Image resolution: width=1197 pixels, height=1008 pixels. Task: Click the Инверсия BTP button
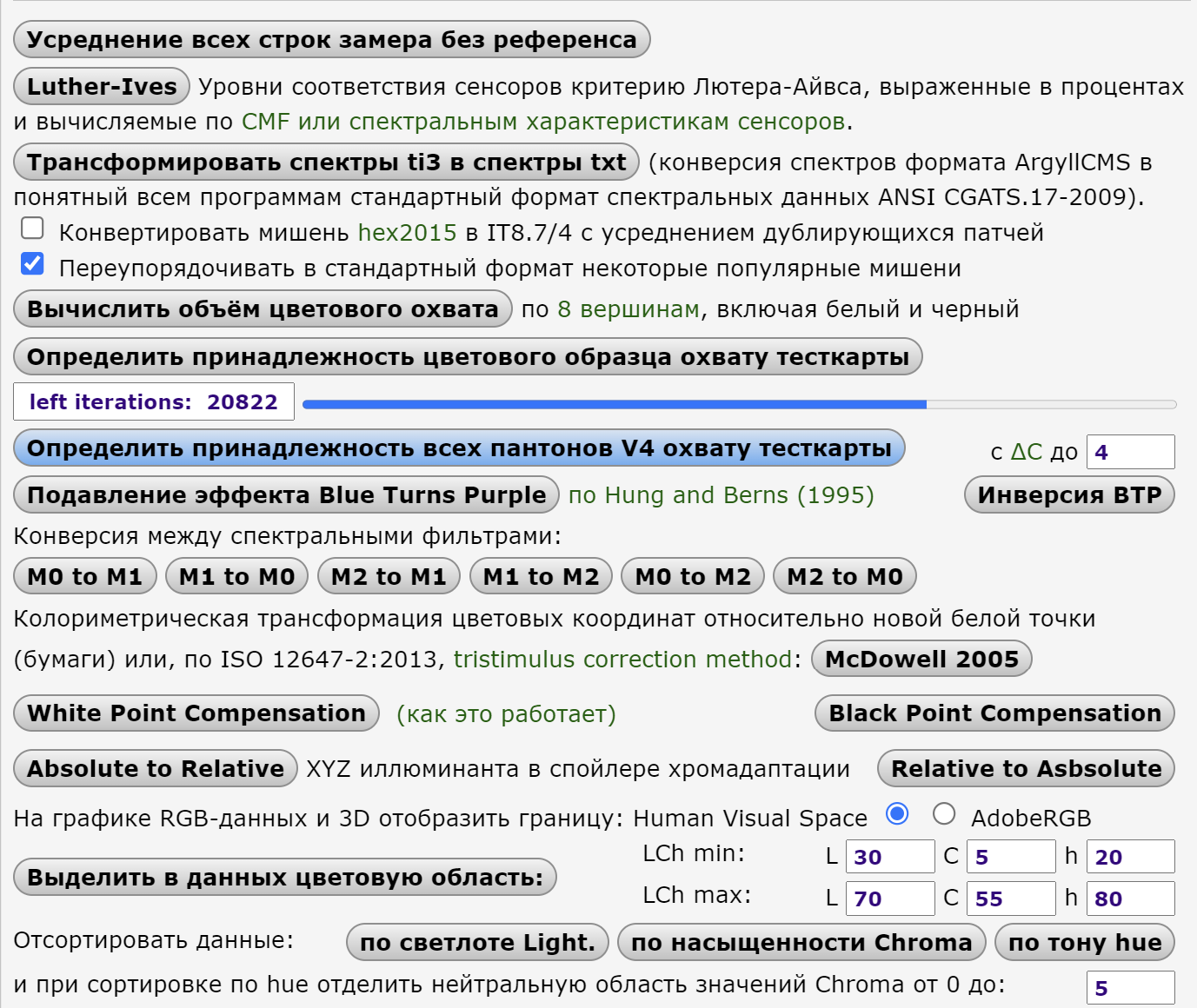pos(1069,495)
